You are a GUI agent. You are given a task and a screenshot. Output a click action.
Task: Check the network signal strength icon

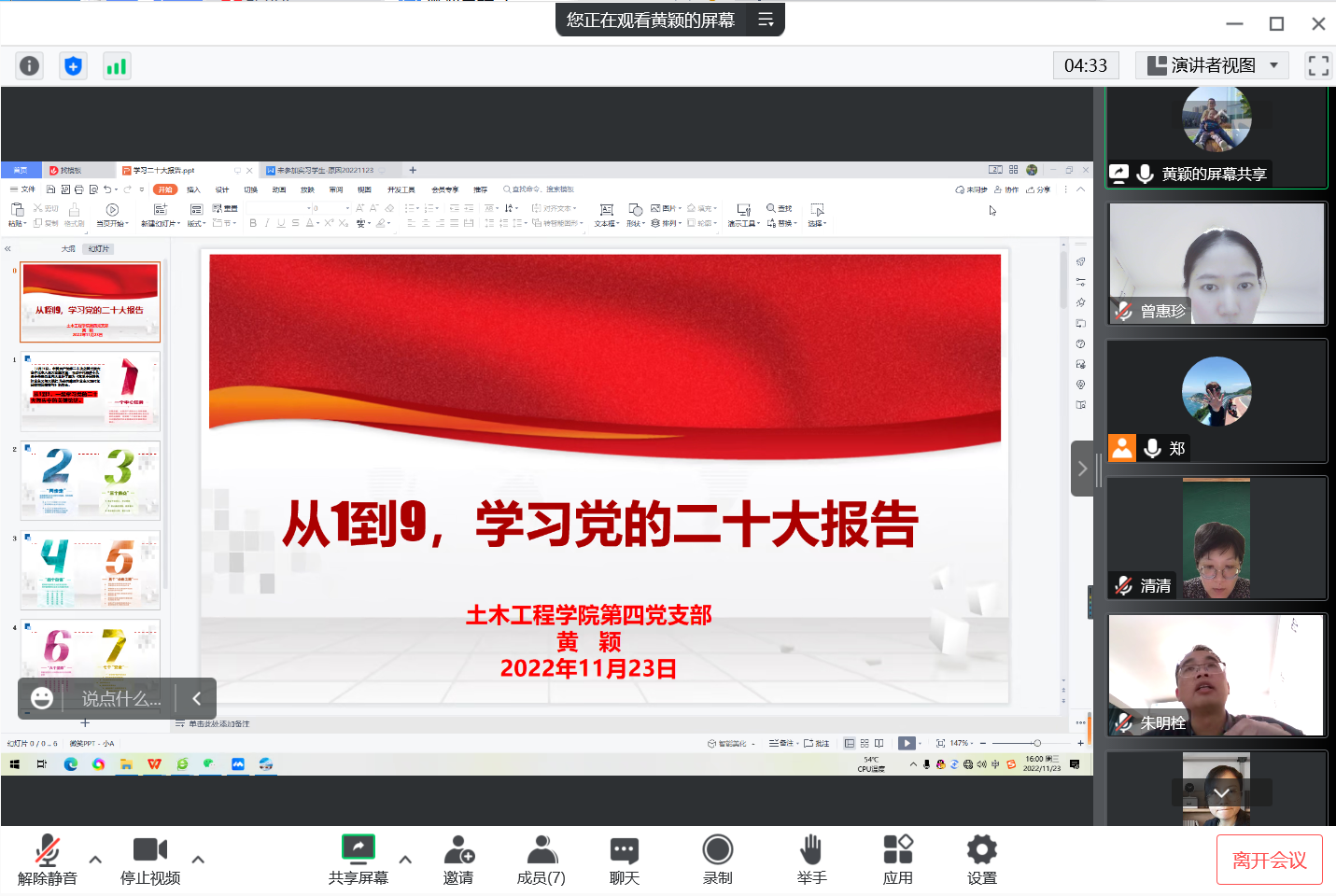tap(116, 66)
